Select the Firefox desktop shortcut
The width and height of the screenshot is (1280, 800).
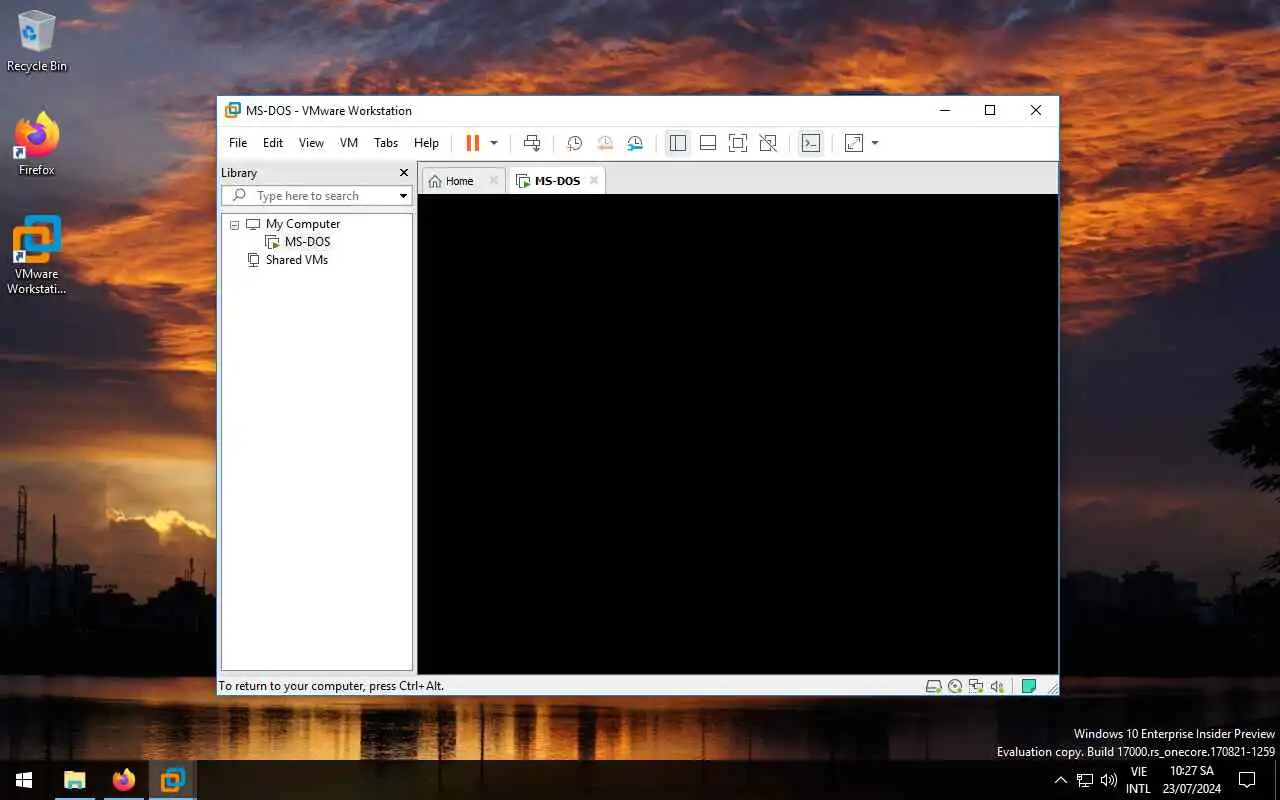point(37,145)
